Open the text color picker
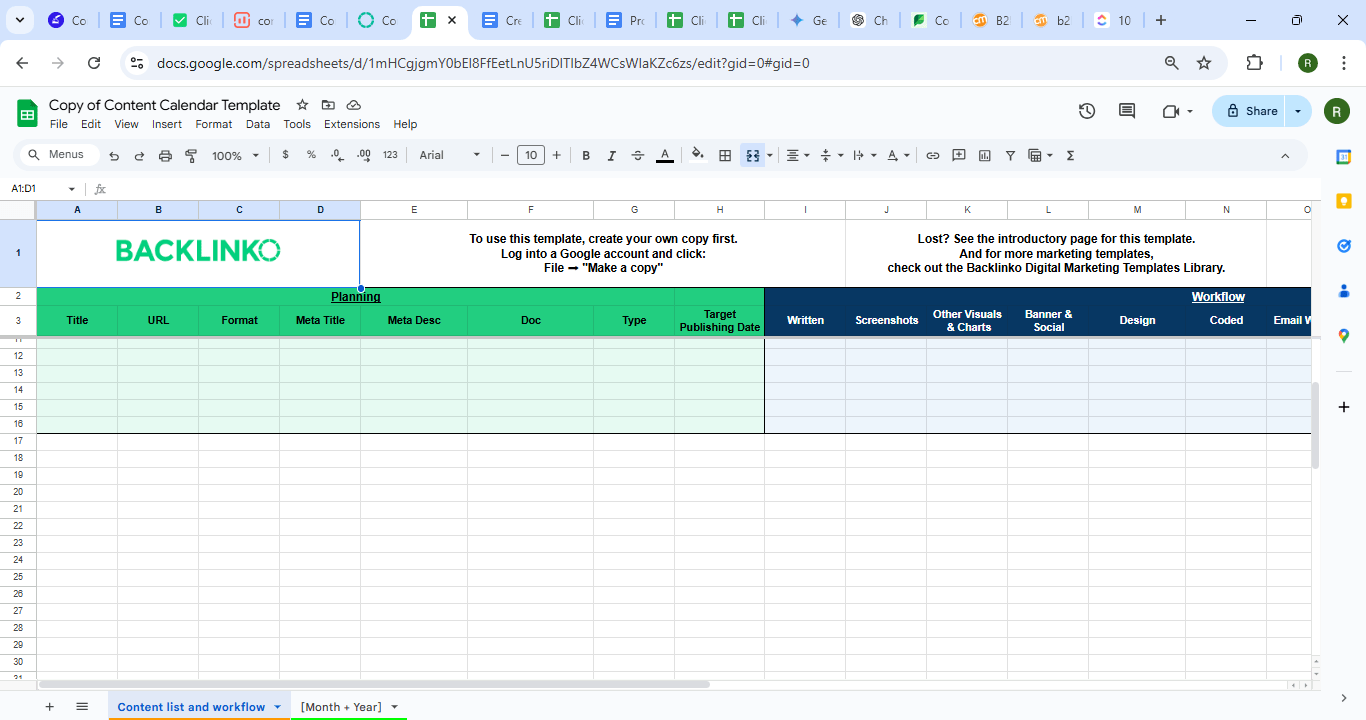This screenshot has width=1366, height=720. [664, 155]
